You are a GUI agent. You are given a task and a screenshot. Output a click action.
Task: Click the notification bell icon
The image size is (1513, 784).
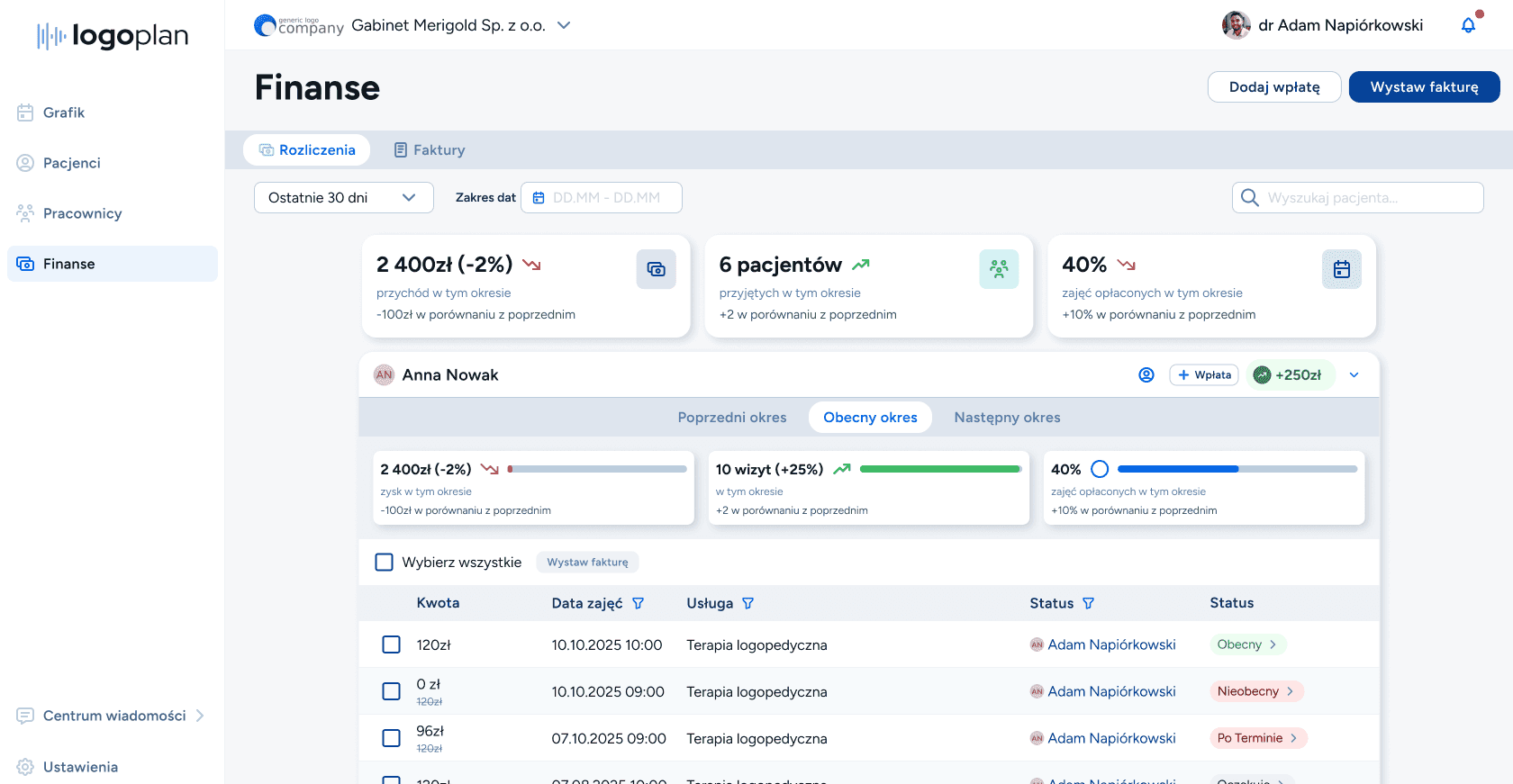pos(1468,25)
